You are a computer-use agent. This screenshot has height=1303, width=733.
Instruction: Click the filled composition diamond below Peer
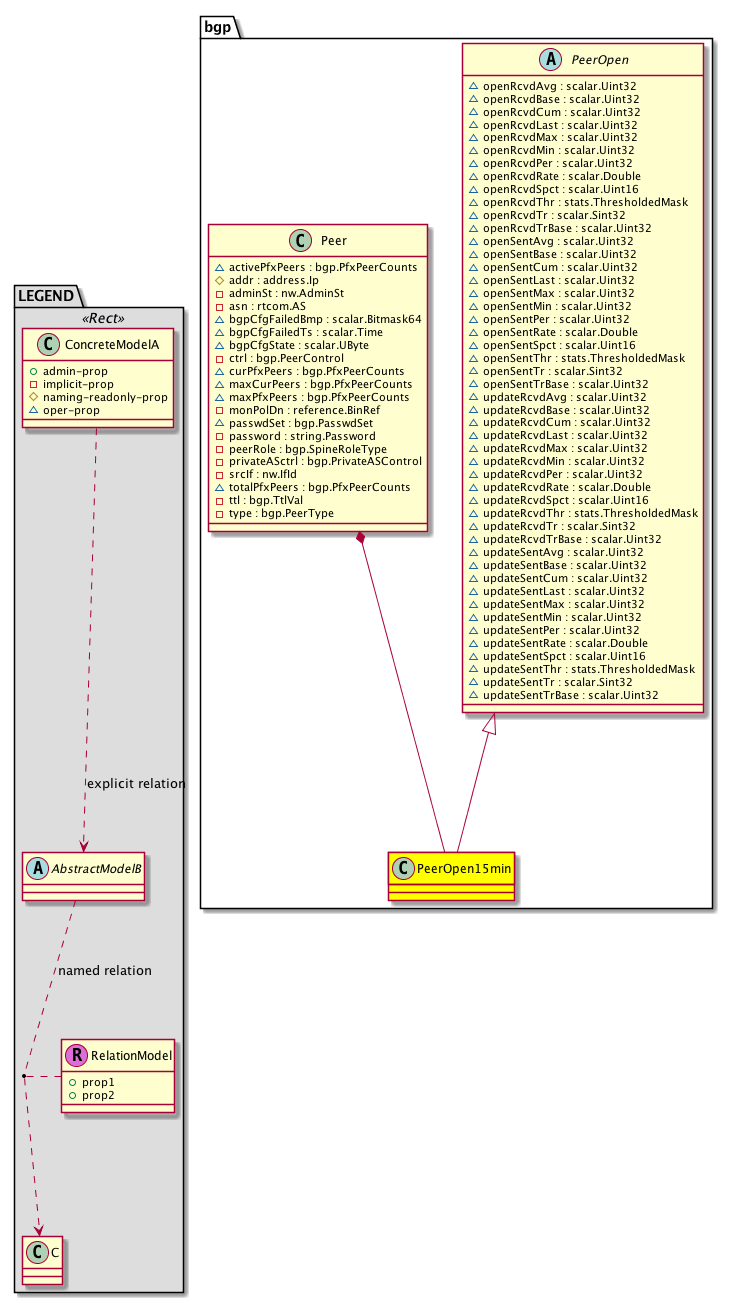[362, 539]
